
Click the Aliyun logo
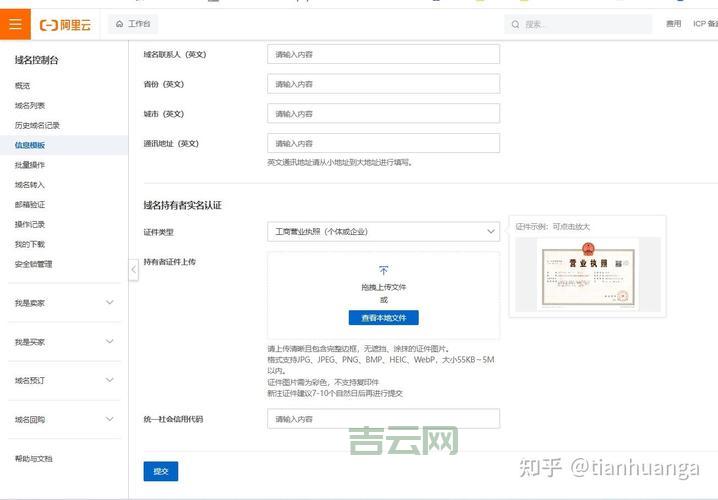pyautogui.click(x=65, y=25)
